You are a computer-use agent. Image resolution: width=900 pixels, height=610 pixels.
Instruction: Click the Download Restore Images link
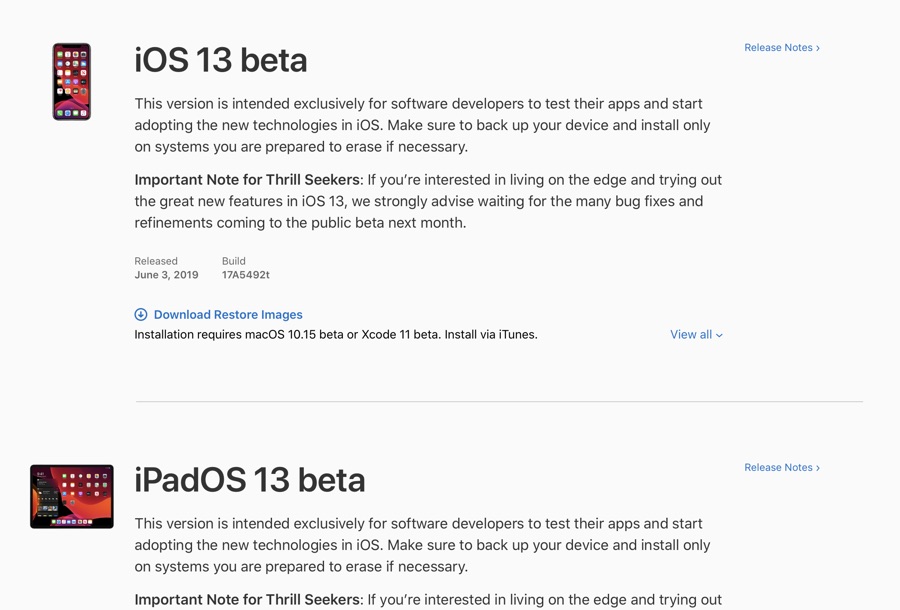click(228, 314)
